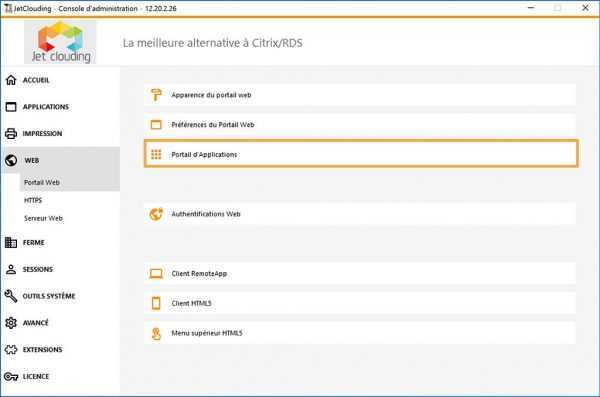
Task: Open the IMPRESSION section
Action: click(42, 134)
